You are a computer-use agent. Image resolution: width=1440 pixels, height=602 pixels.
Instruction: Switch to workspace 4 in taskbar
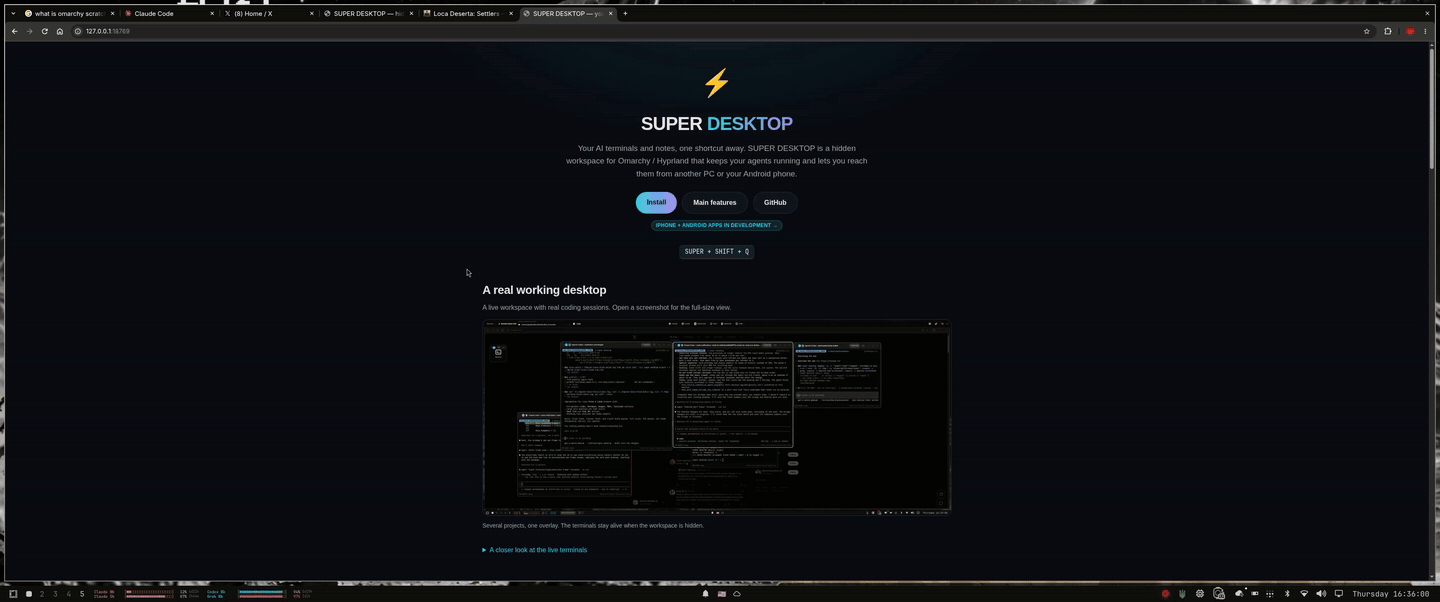click(x=69, y=594)
